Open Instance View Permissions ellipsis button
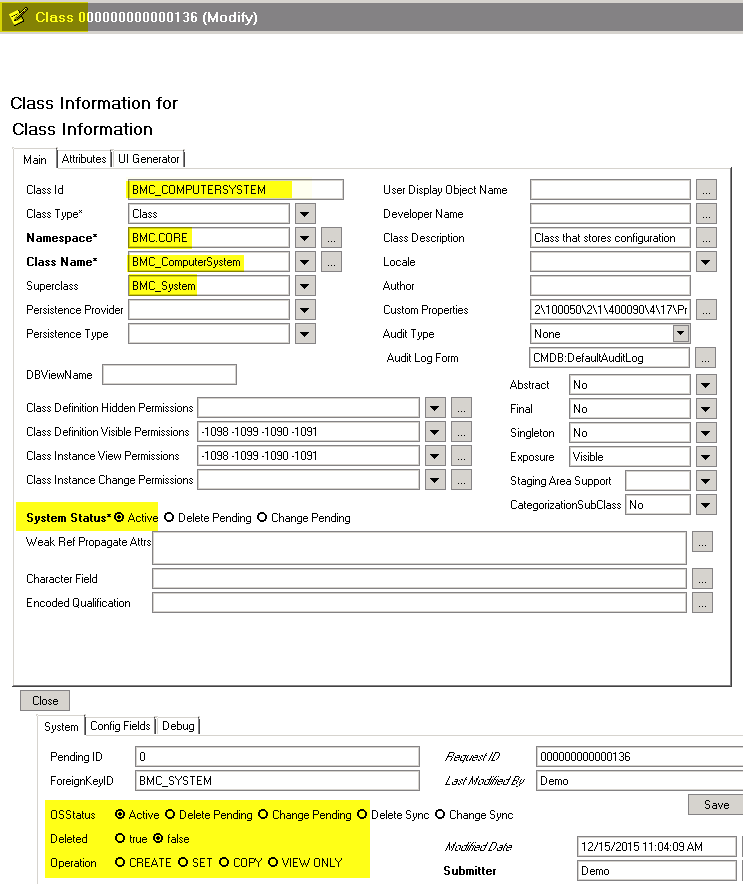Image resolution: width=743 pixels, height=884 pixels. click(461, 456)
